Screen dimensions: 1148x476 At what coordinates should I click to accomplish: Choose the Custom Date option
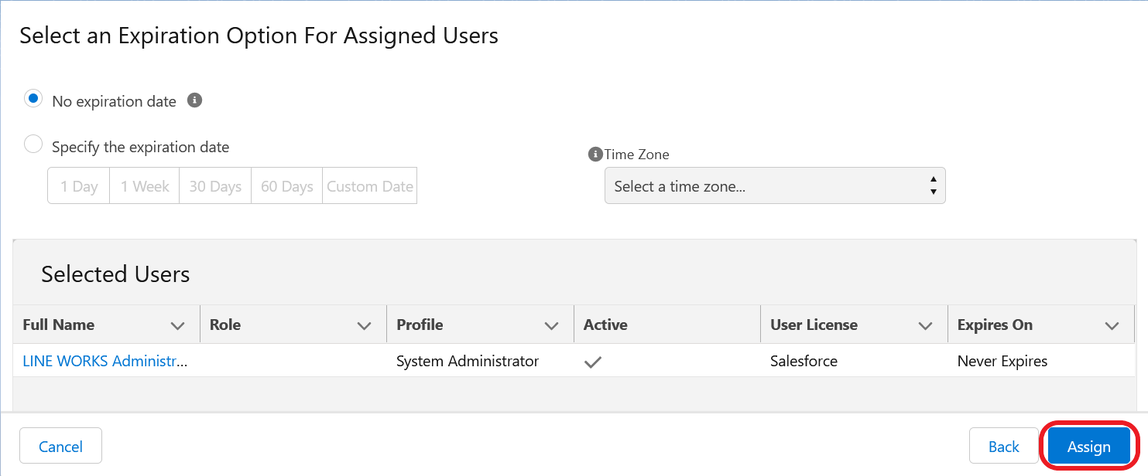[x=370, y=187]
